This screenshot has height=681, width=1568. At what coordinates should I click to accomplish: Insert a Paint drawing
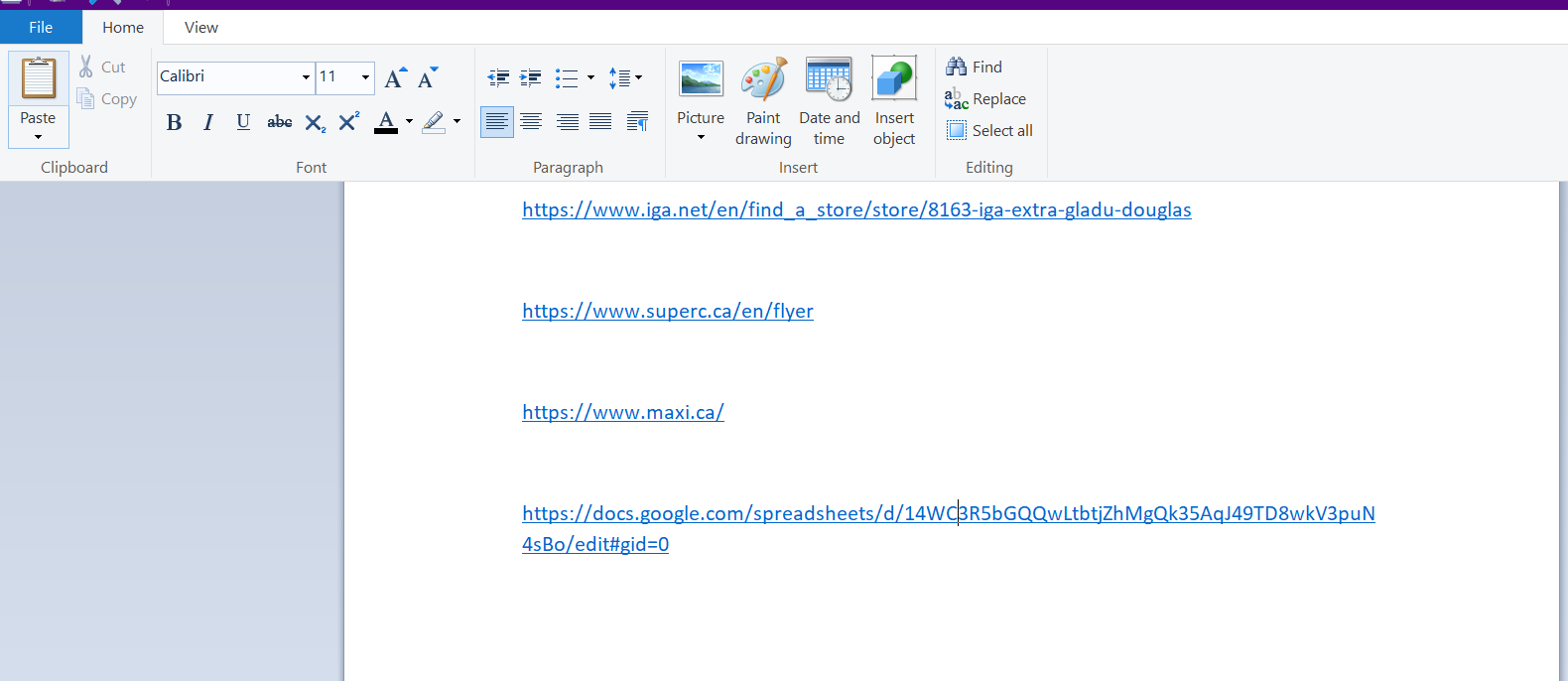(x=763, y=101)
